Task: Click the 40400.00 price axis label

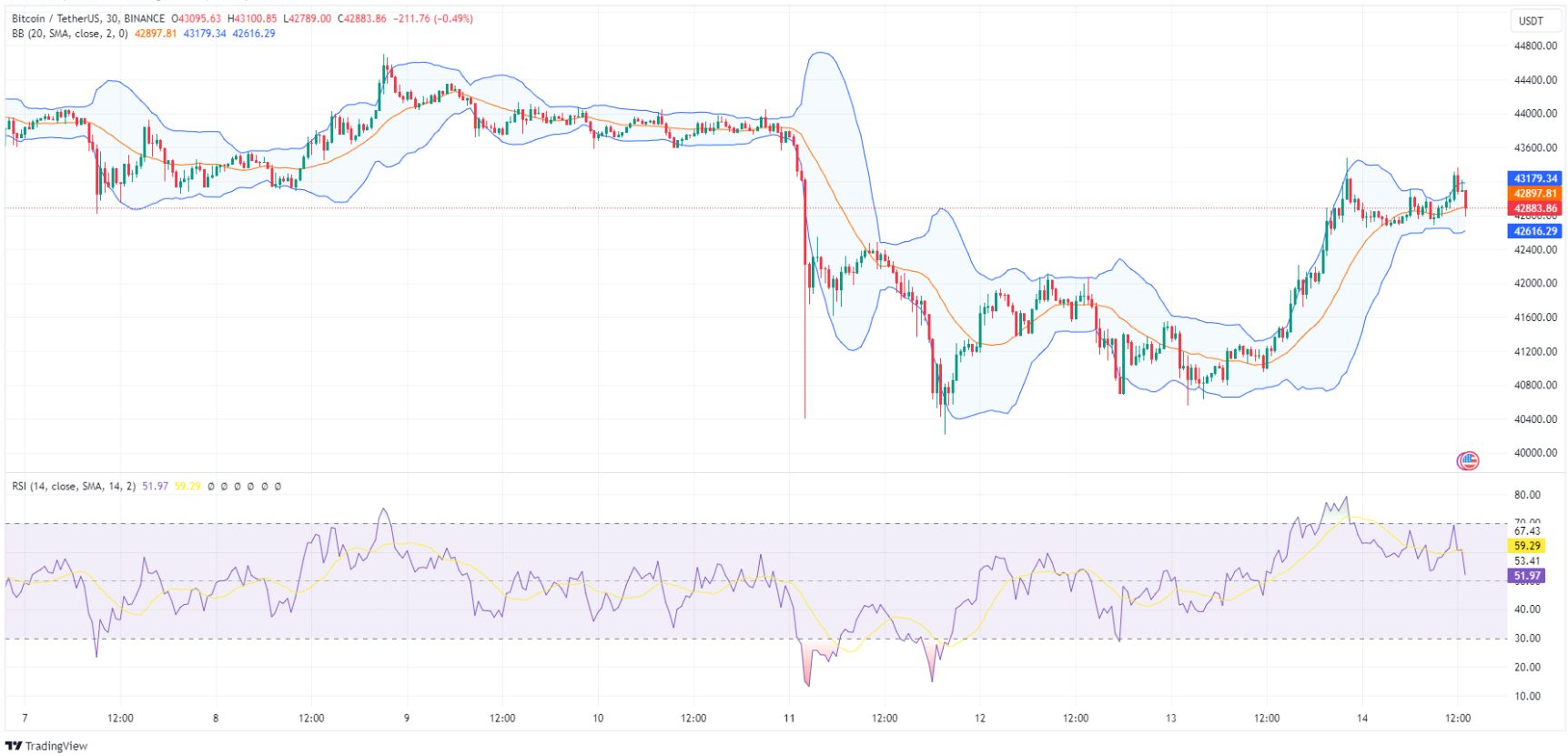Action: (x=1535, y=419)
